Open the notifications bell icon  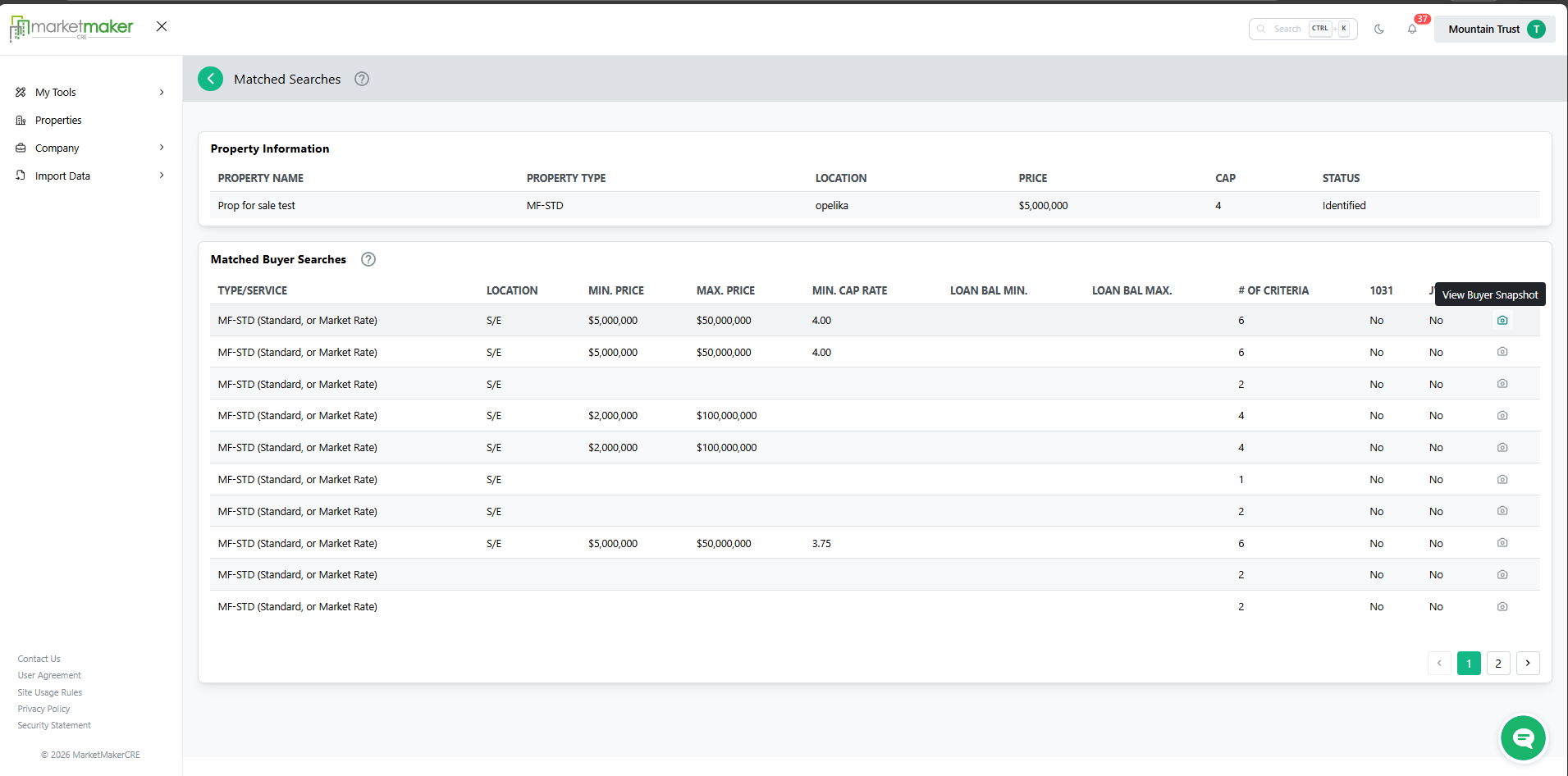(1411, 30)
